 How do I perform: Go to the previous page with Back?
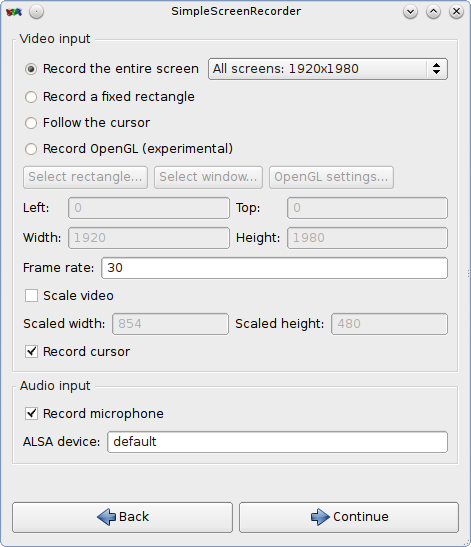point(122,517)
